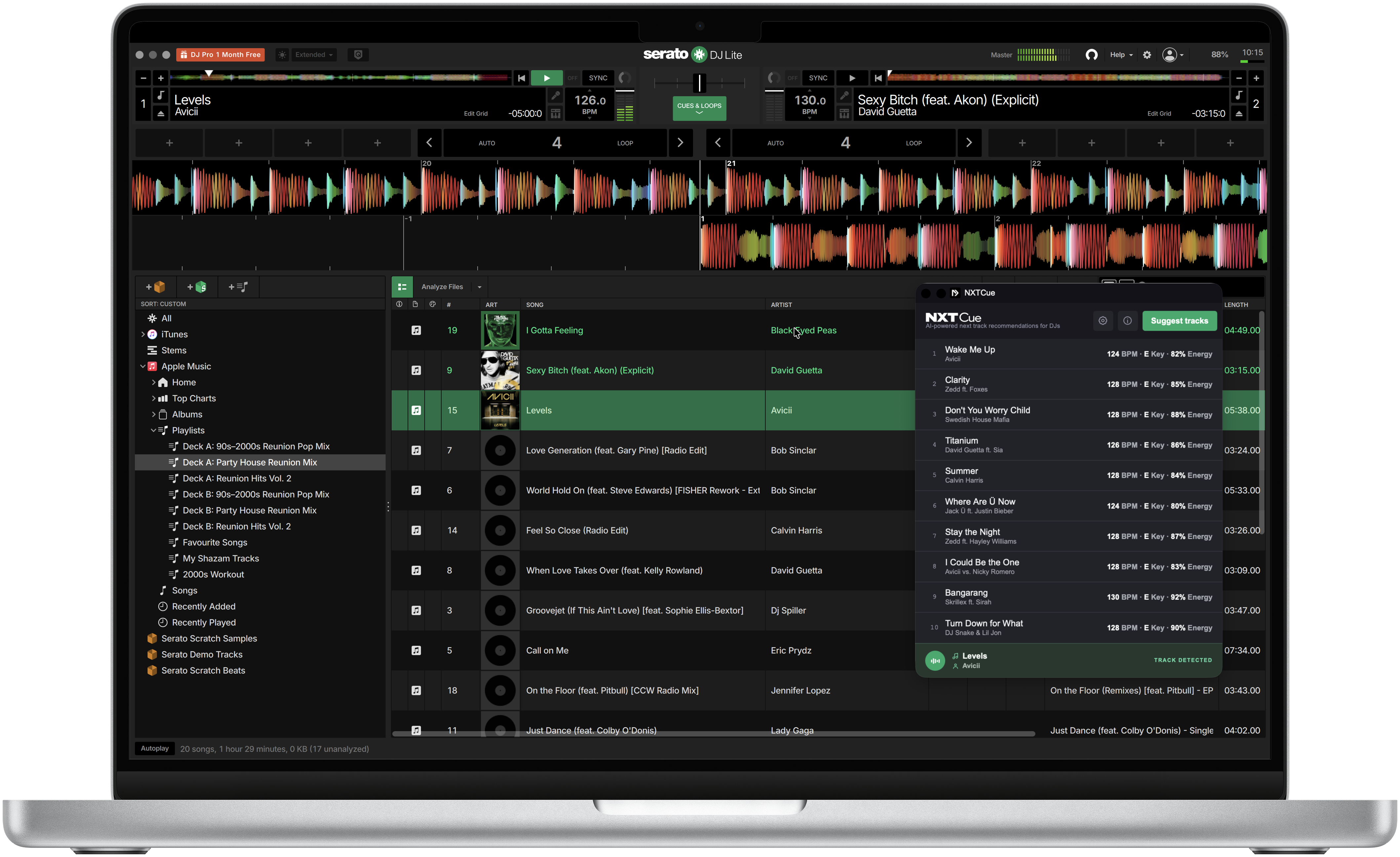Zoom in deck 1 waveform with plus

point(161,78)
